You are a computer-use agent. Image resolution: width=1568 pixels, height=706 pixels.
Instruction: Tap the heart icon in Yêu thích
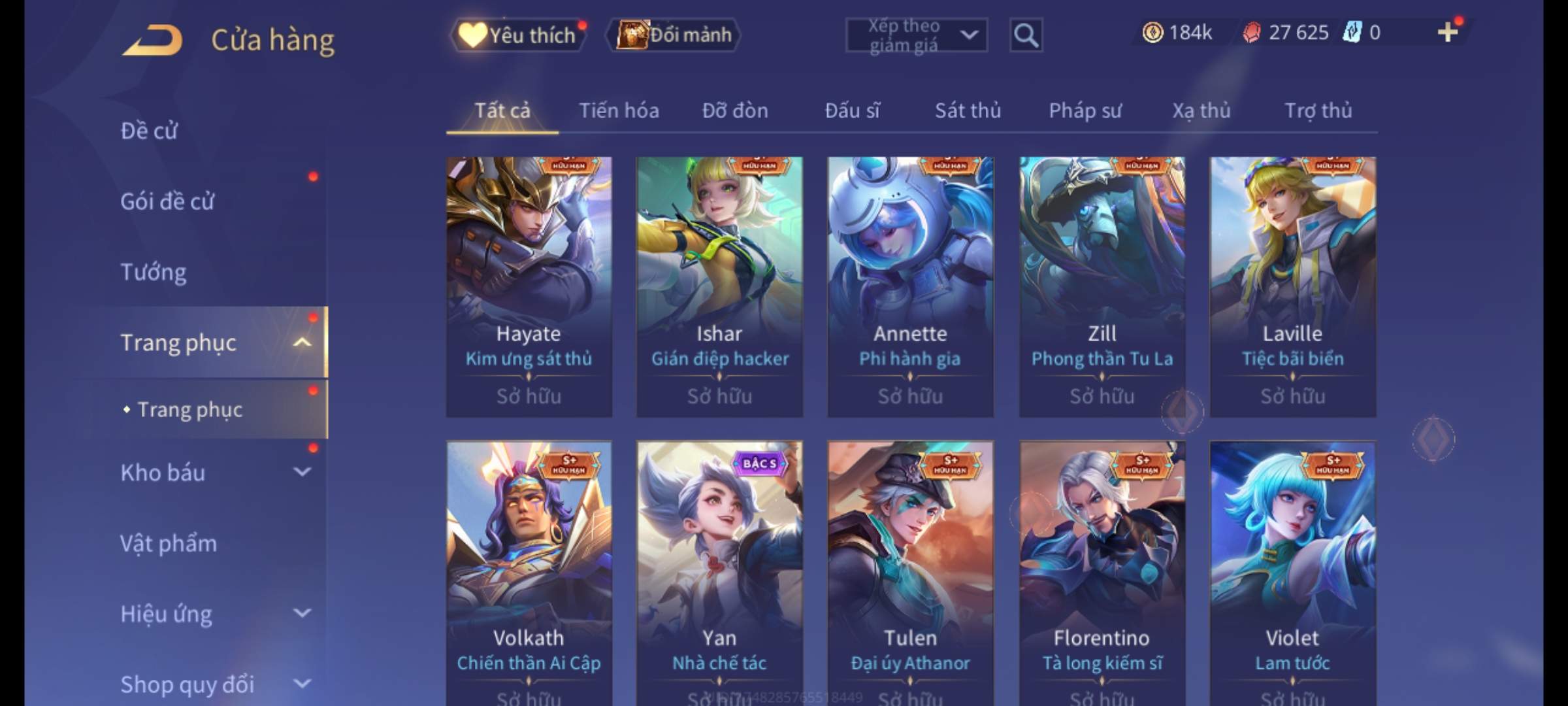(x=471, y=35)
